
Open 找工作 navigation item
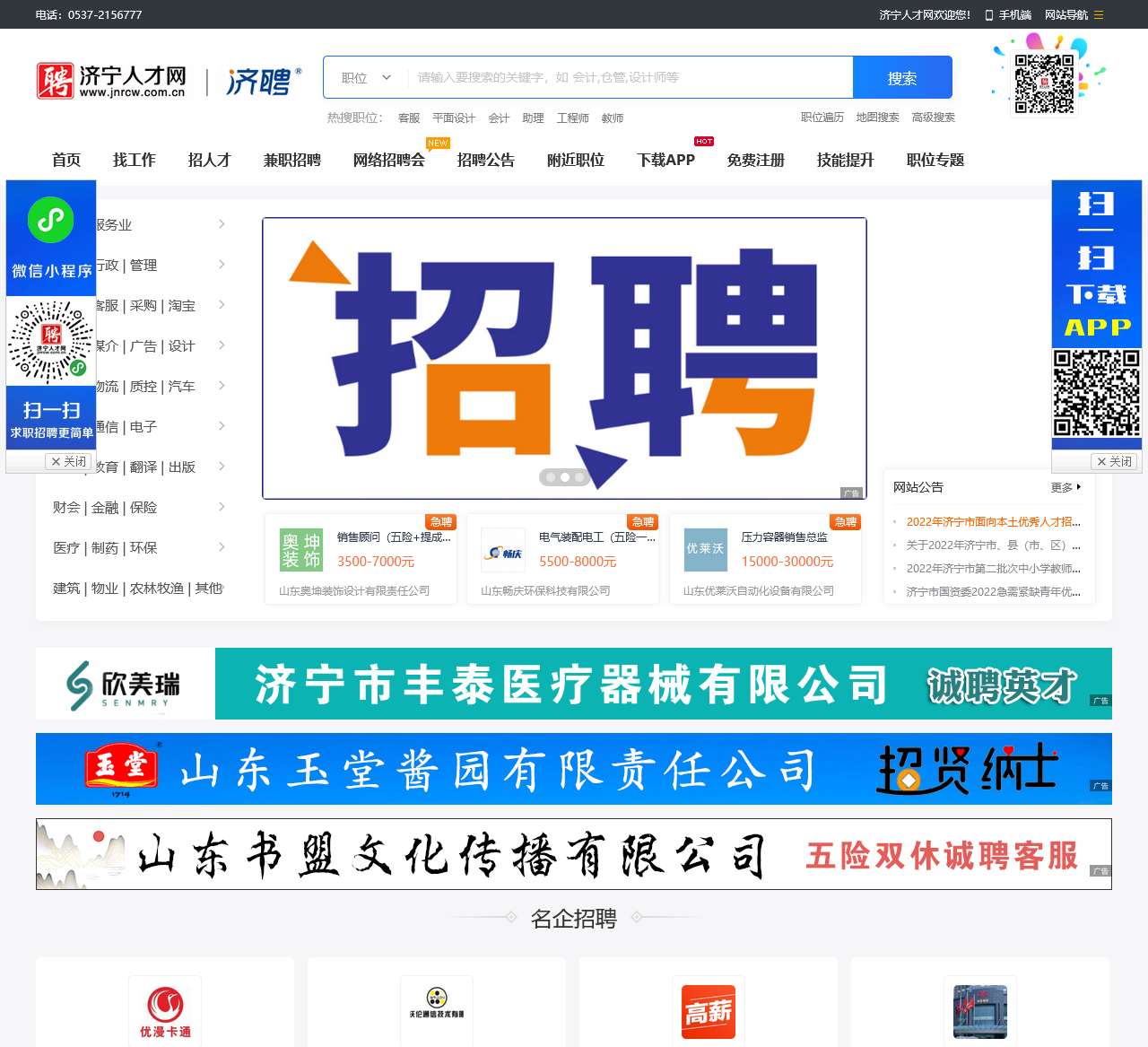pyautogui.click(x=135, y=160)
